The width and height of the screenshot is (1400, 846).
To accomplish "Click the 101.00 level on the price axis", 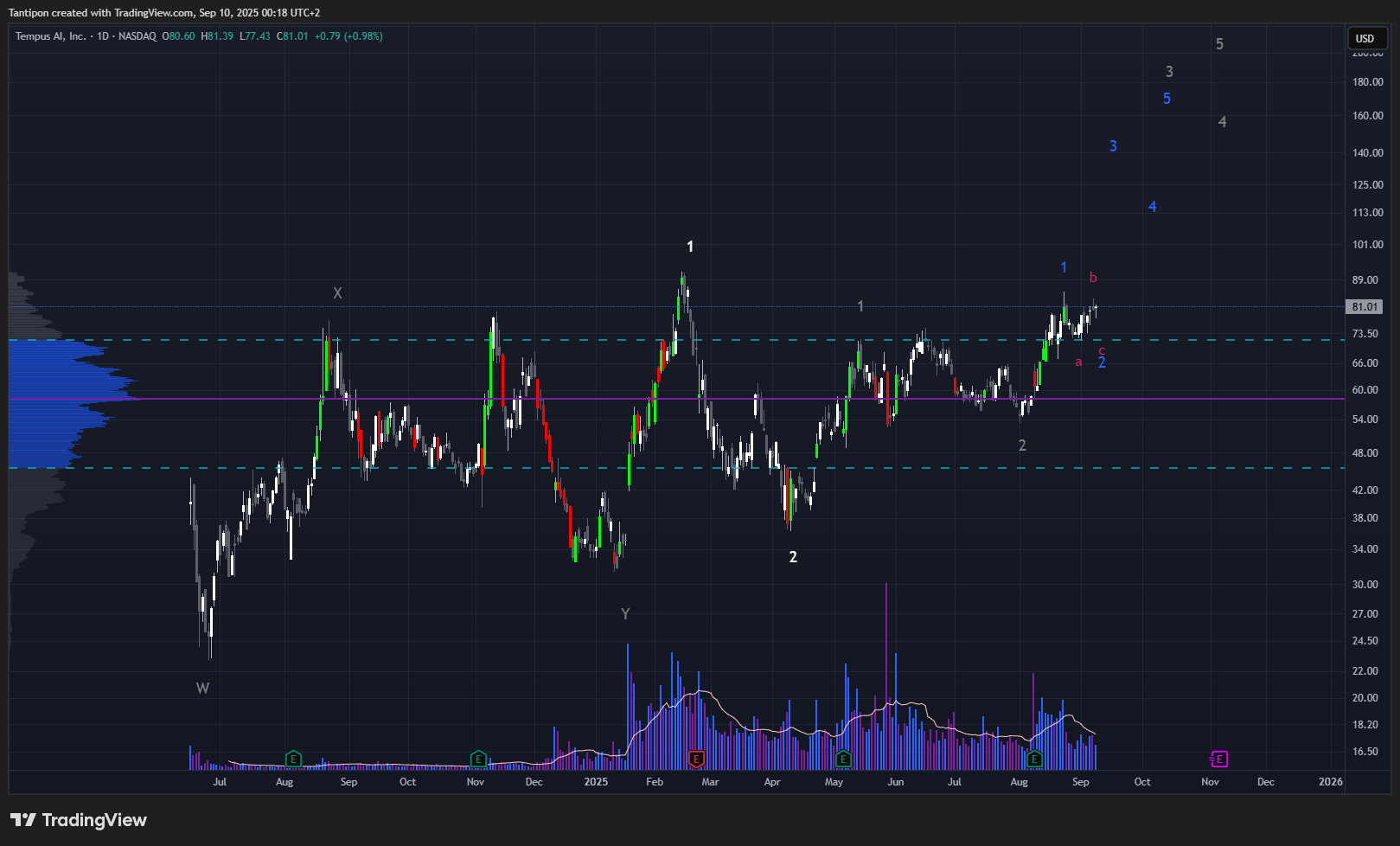I will point(1367,245).
